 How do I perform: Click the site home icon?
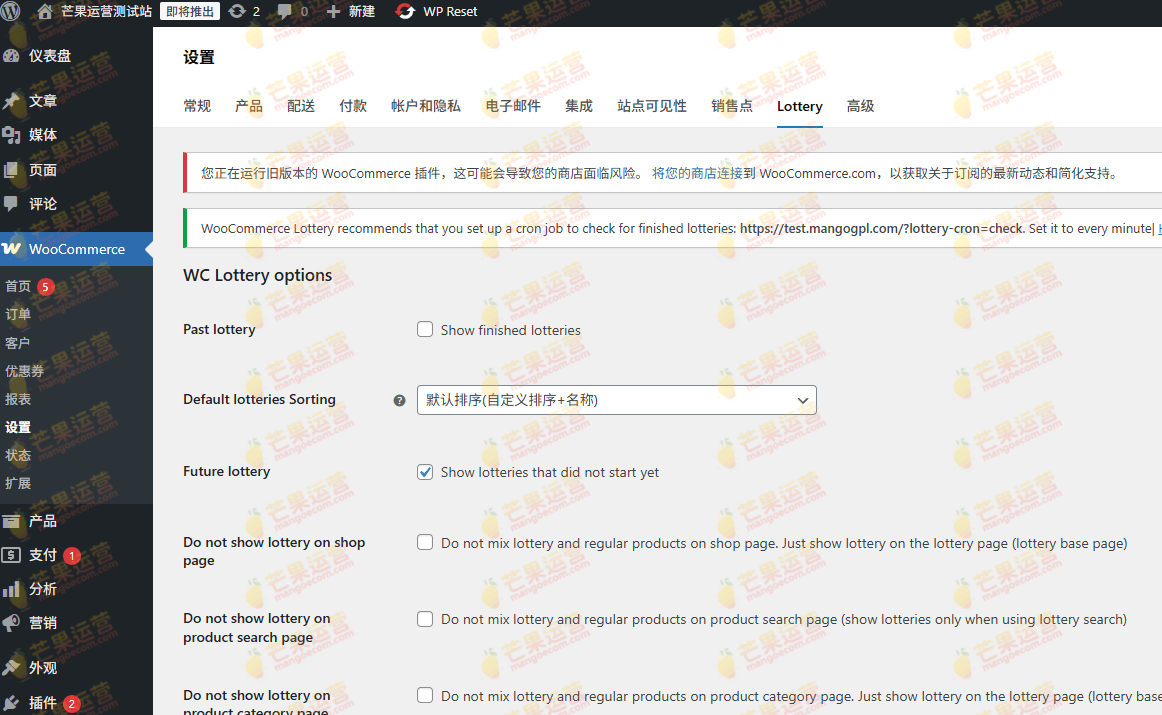point(45,11)
